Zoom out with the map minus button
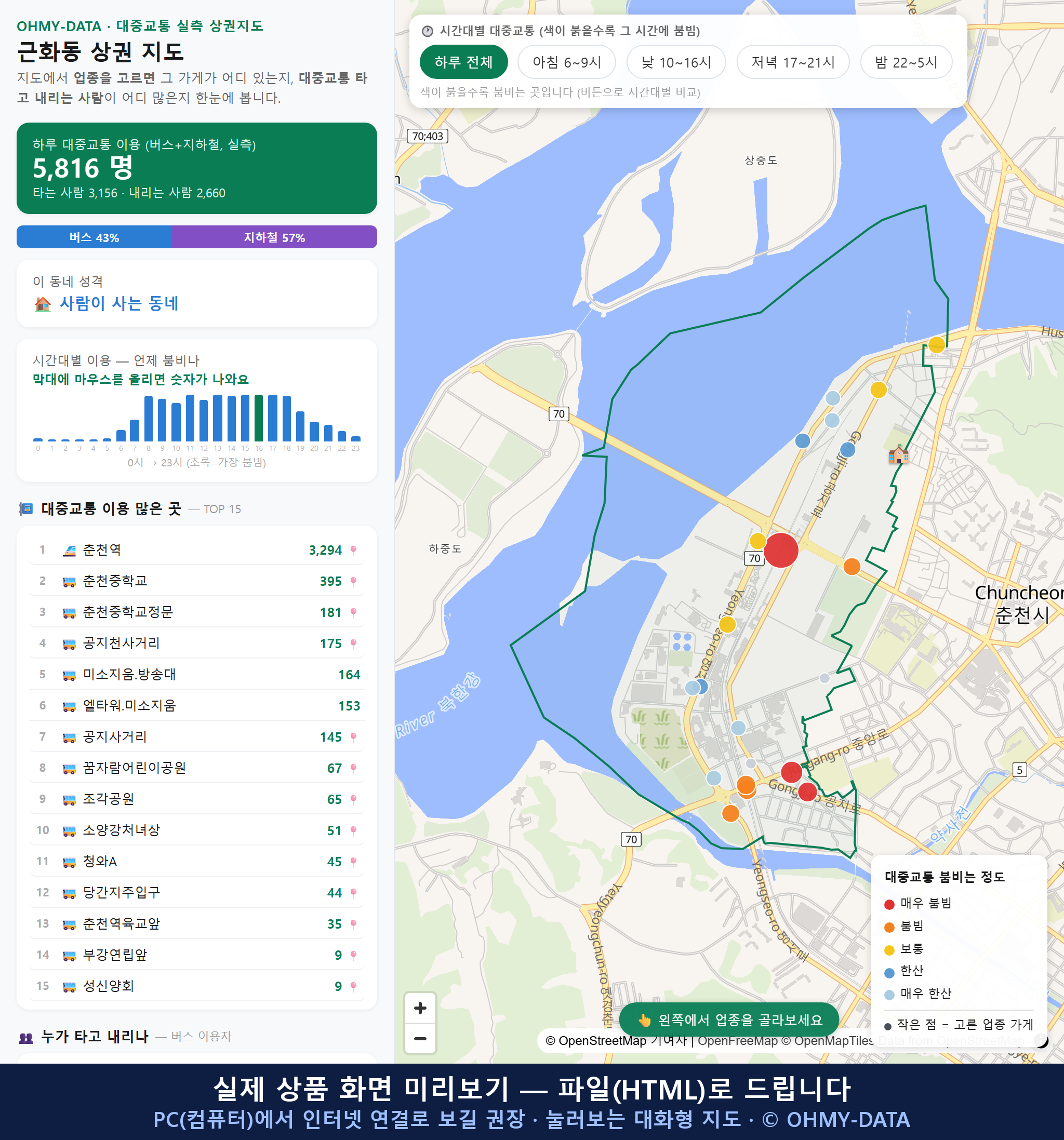1064x1140 pixels. 420,1039
